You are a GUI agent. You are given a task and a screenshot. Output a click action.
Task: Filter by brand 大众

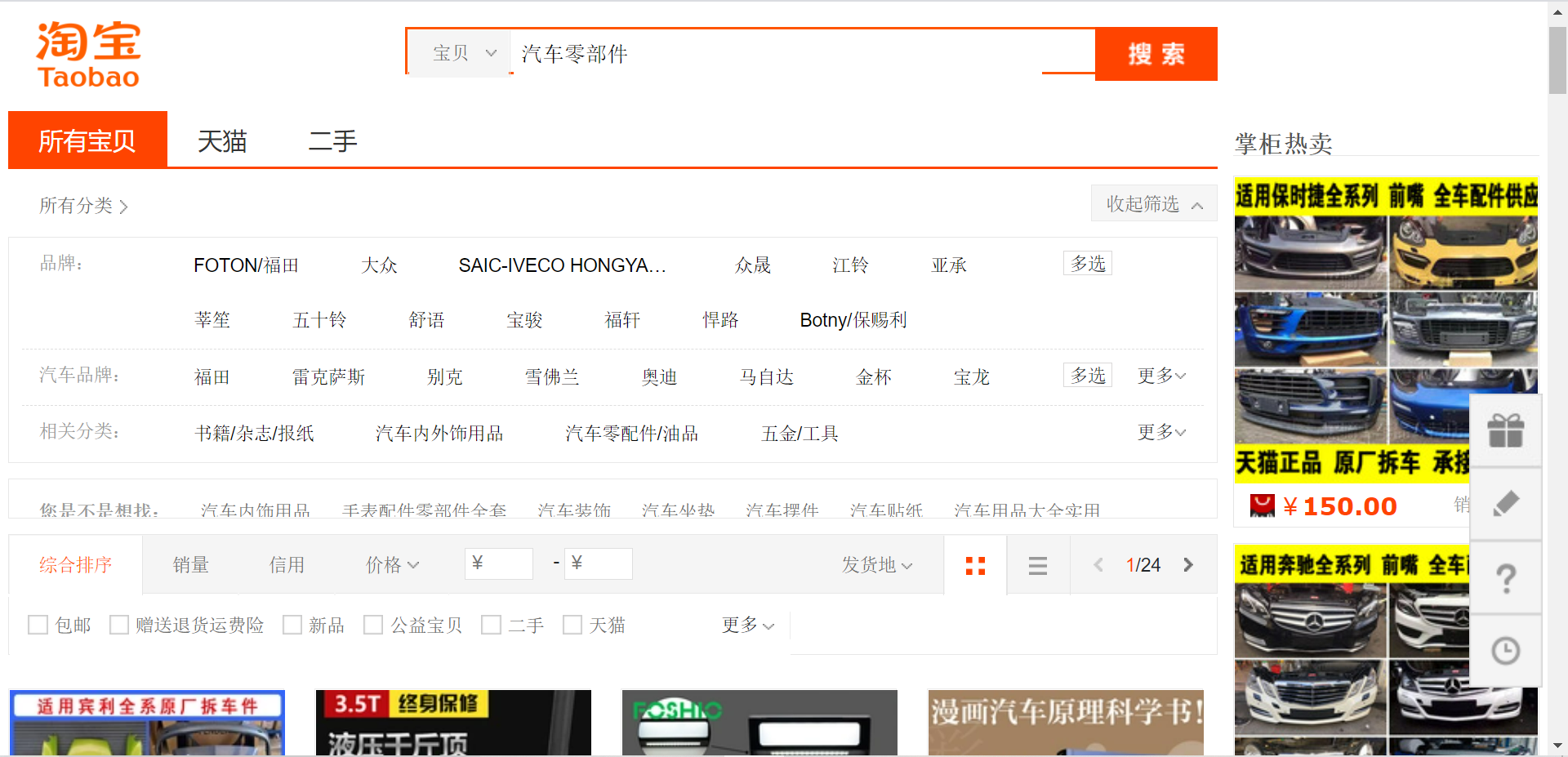coord(379,265)
